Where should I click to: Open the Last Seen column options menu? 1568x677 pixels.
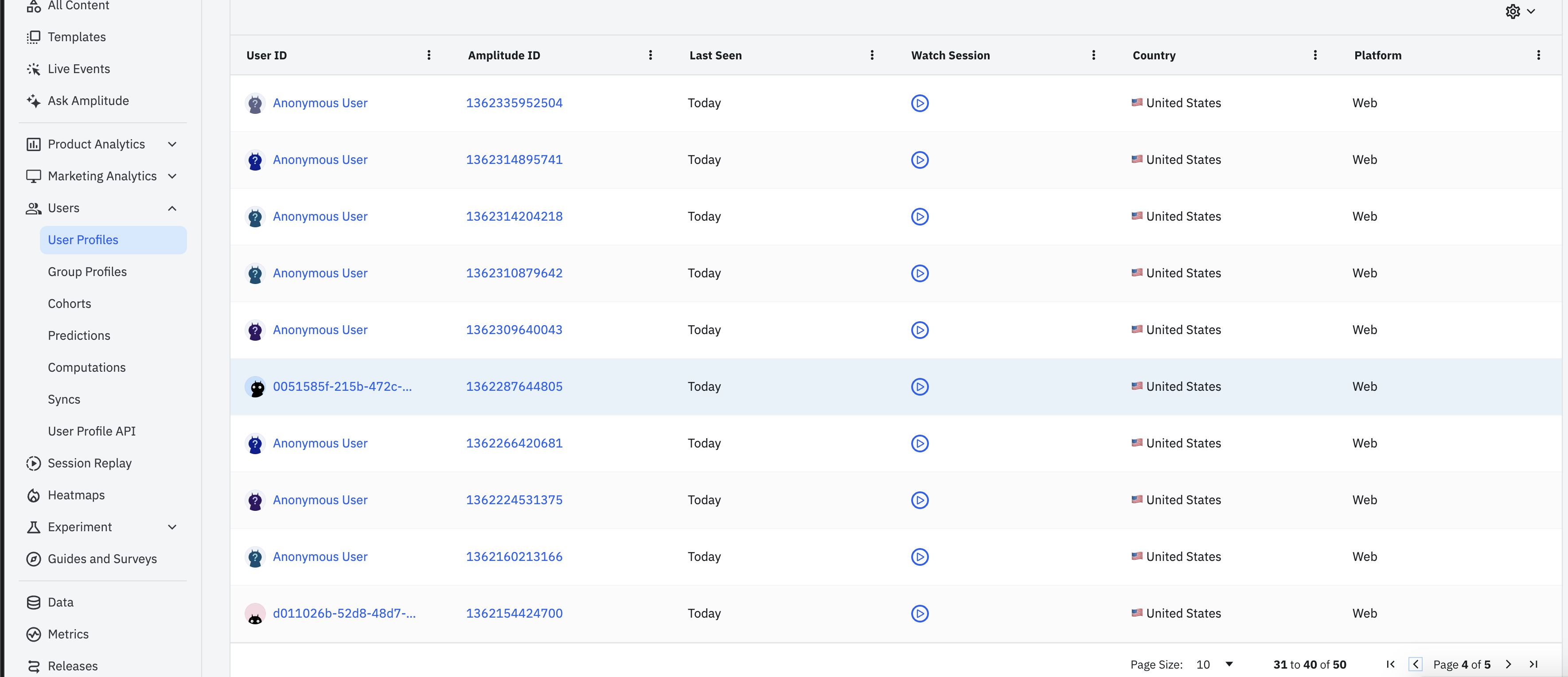(x=872, y=55)
